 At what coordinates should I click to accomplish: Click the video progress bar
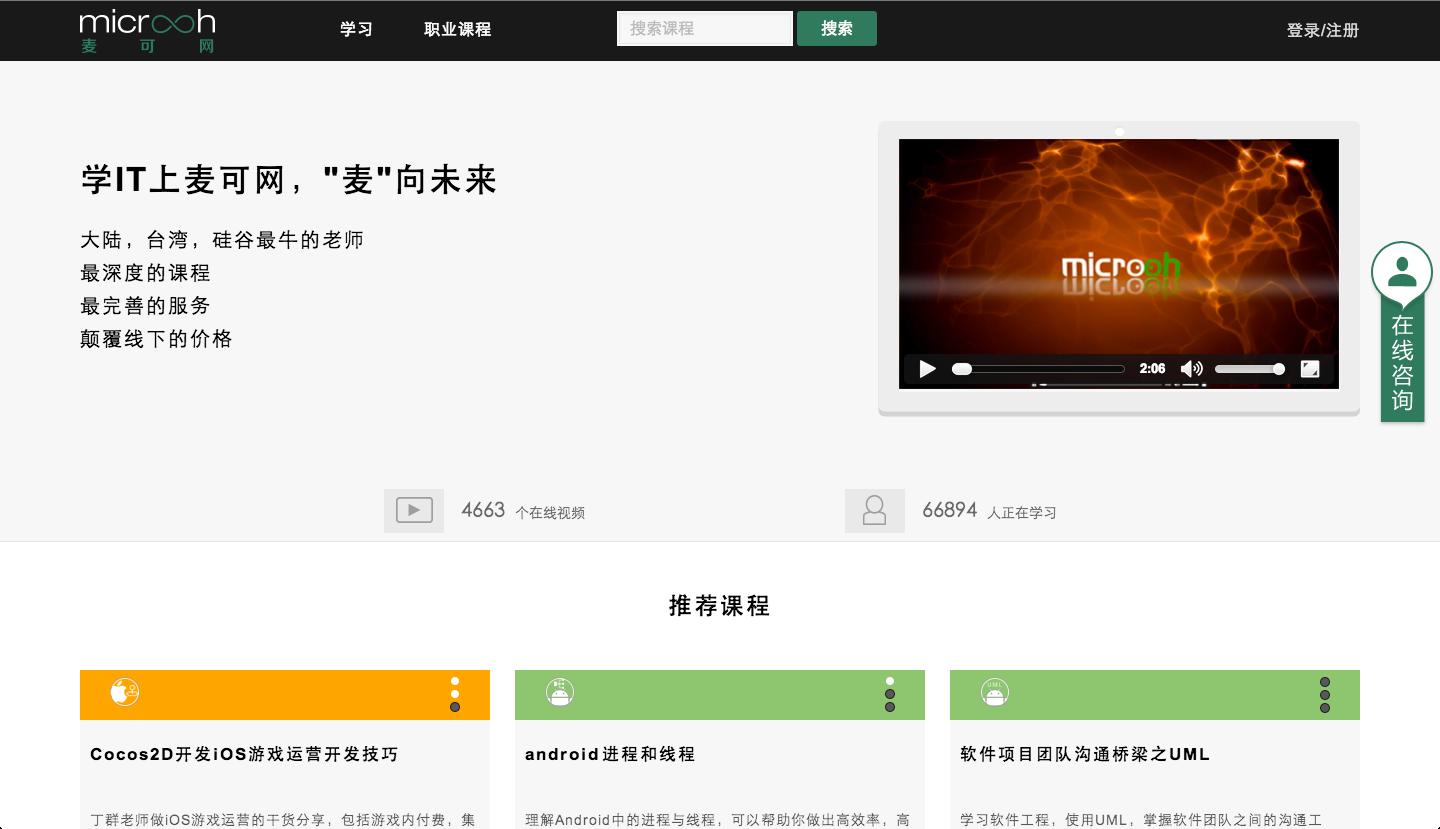[x=1038, y=369]
